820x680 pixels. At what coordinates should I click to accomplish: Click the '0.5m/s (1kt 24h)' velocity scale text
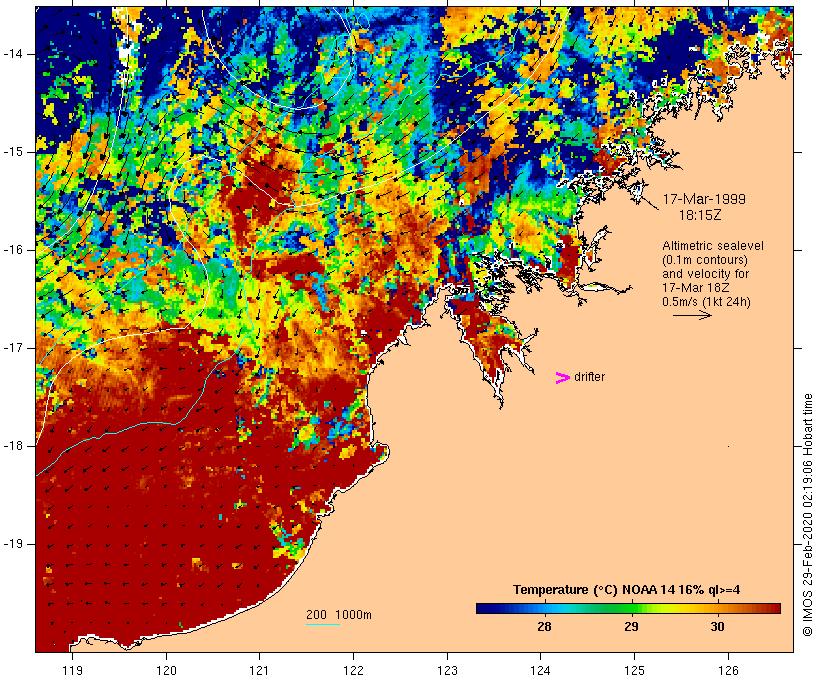coord(706,302)
